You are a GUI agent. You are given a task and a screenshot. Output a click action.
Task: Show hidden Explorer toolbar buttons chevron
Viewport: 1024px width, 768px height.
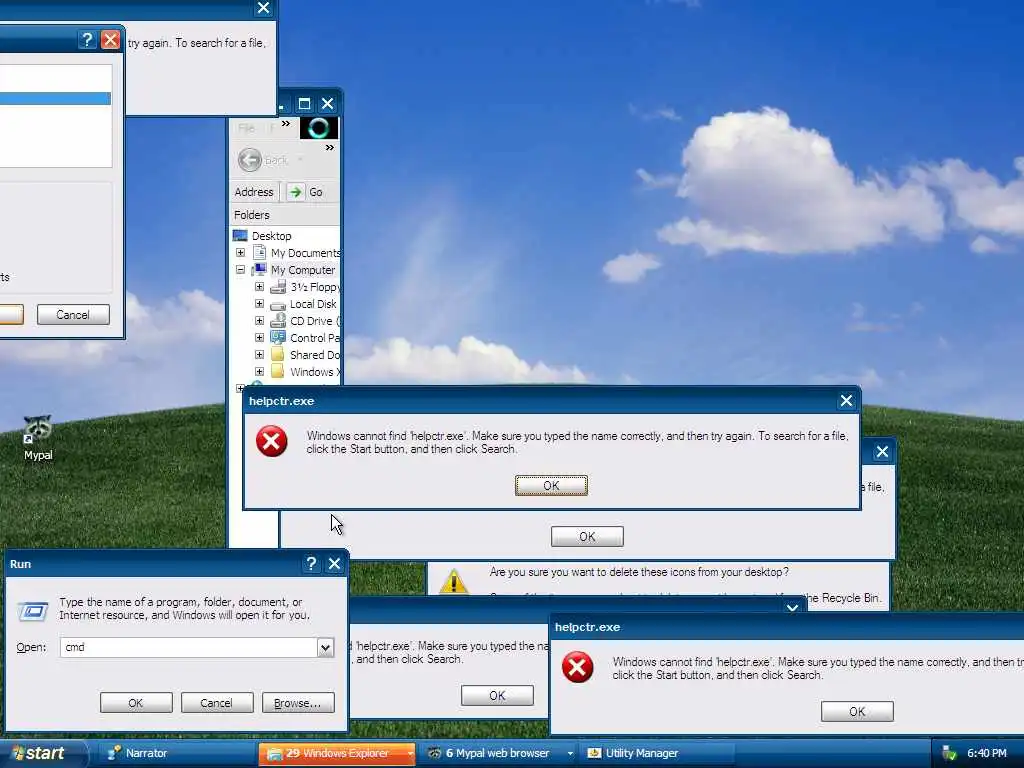(330, 148)
